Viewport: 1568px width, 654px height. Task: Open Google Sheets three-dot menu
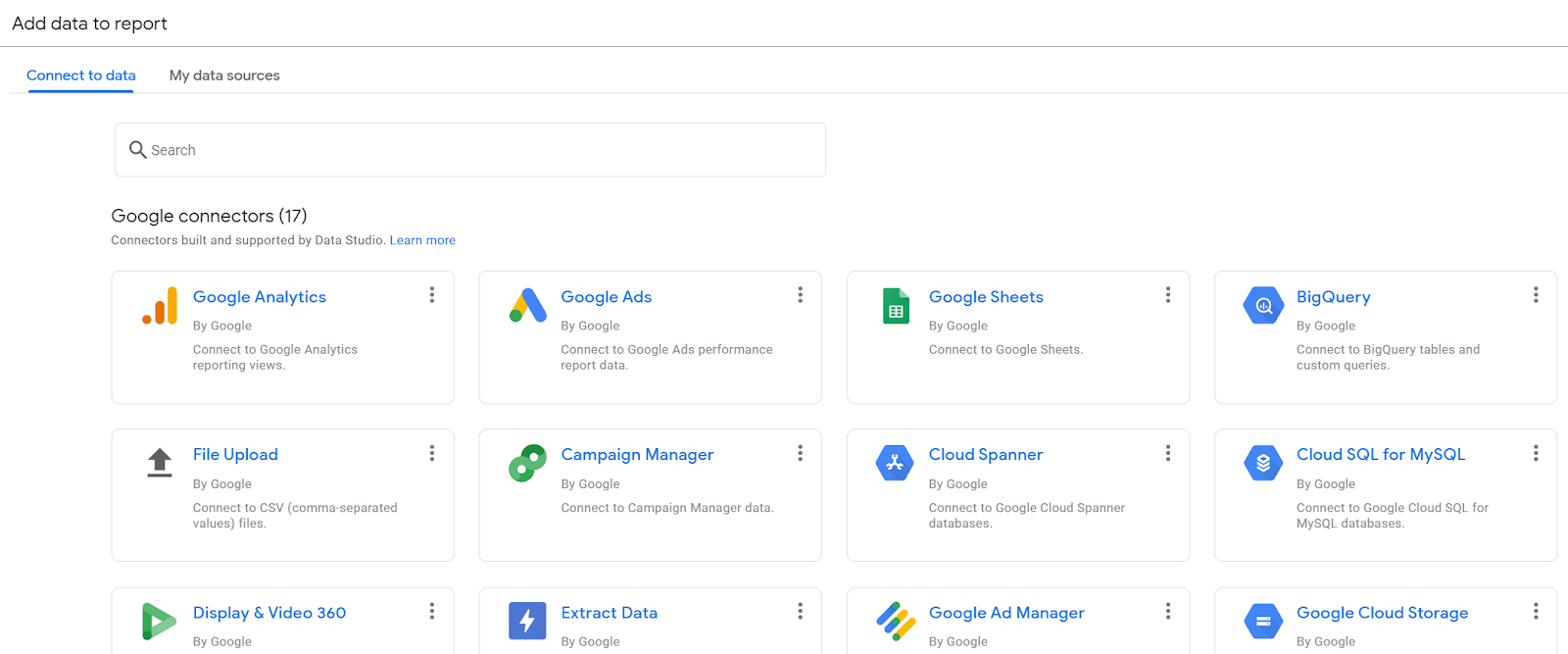tap(1168, 295)
